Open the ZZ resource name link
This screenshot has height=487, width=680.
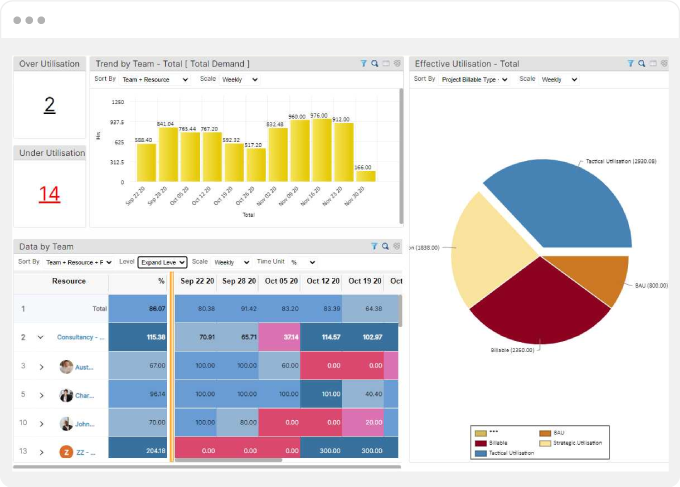pos(85,453)
